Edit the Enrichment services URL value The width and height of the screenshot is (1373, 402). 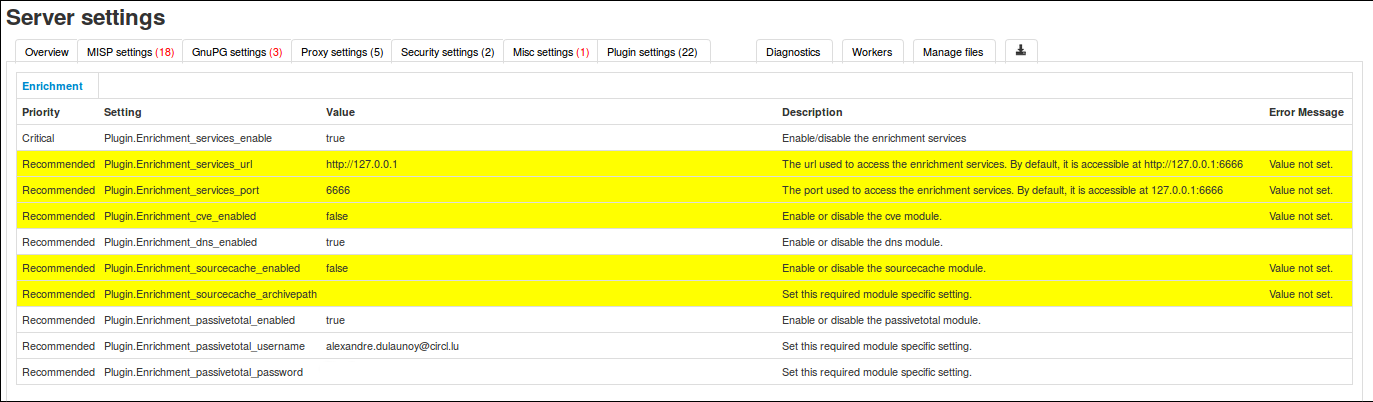[362, 164]
